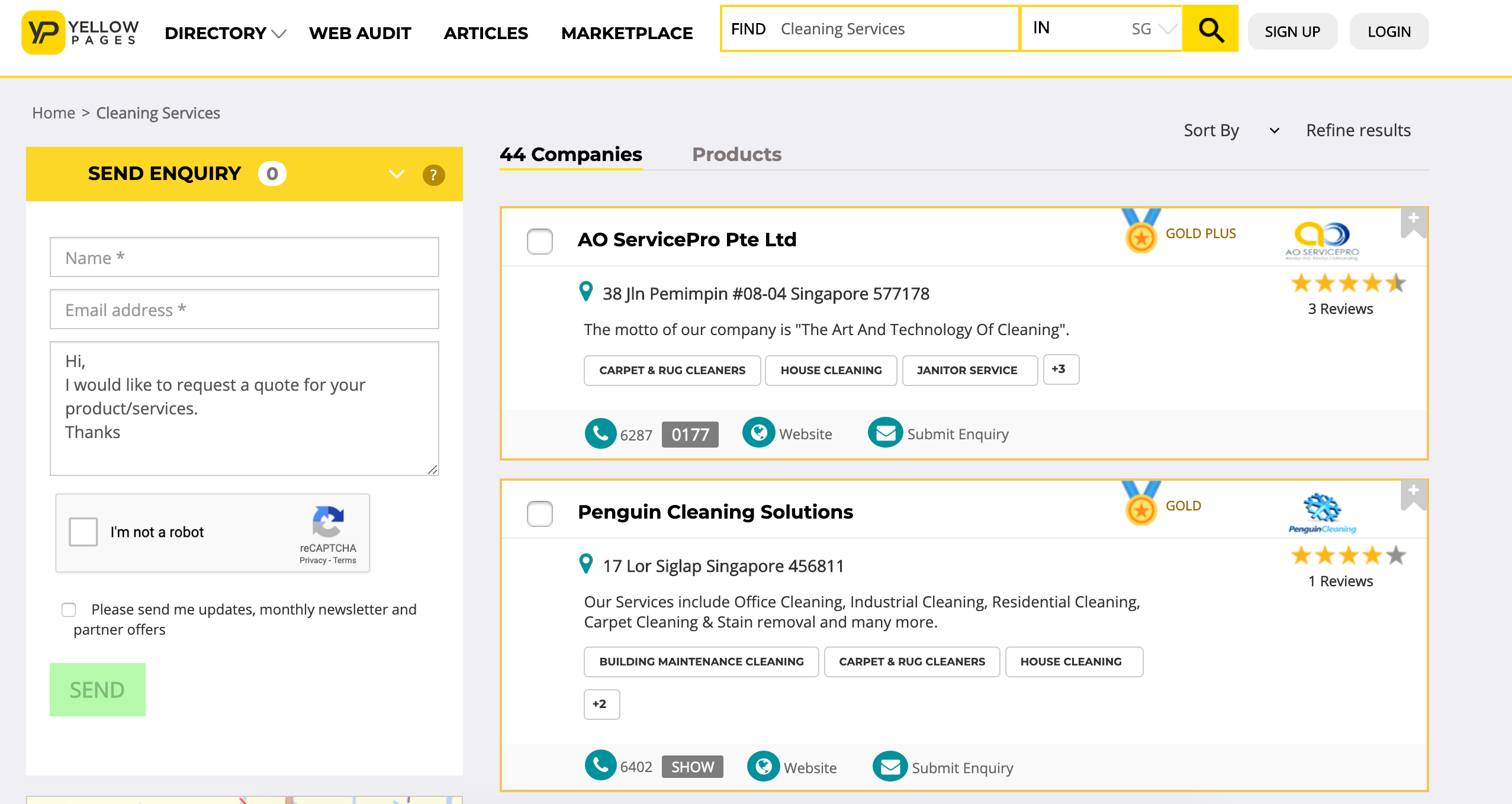Click the Email address input field
This screenshot has width=1512, height=804.
244,310
